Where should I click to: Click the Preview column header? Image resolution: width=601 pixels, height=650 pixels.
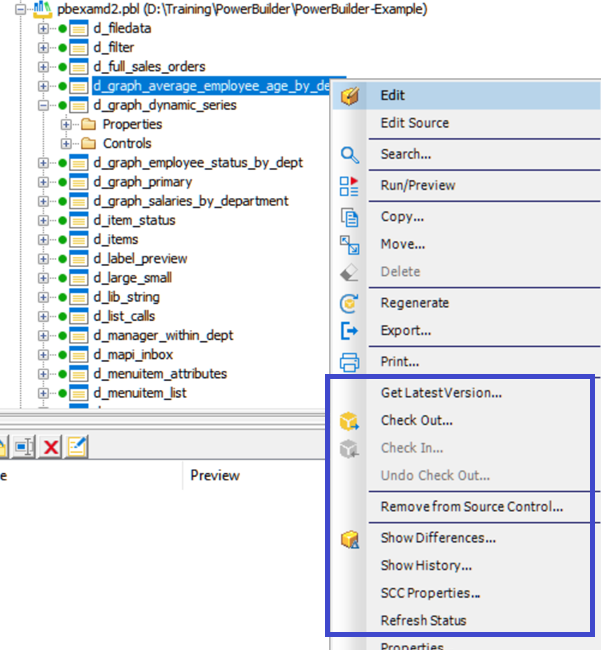click(x=215, y=475)
